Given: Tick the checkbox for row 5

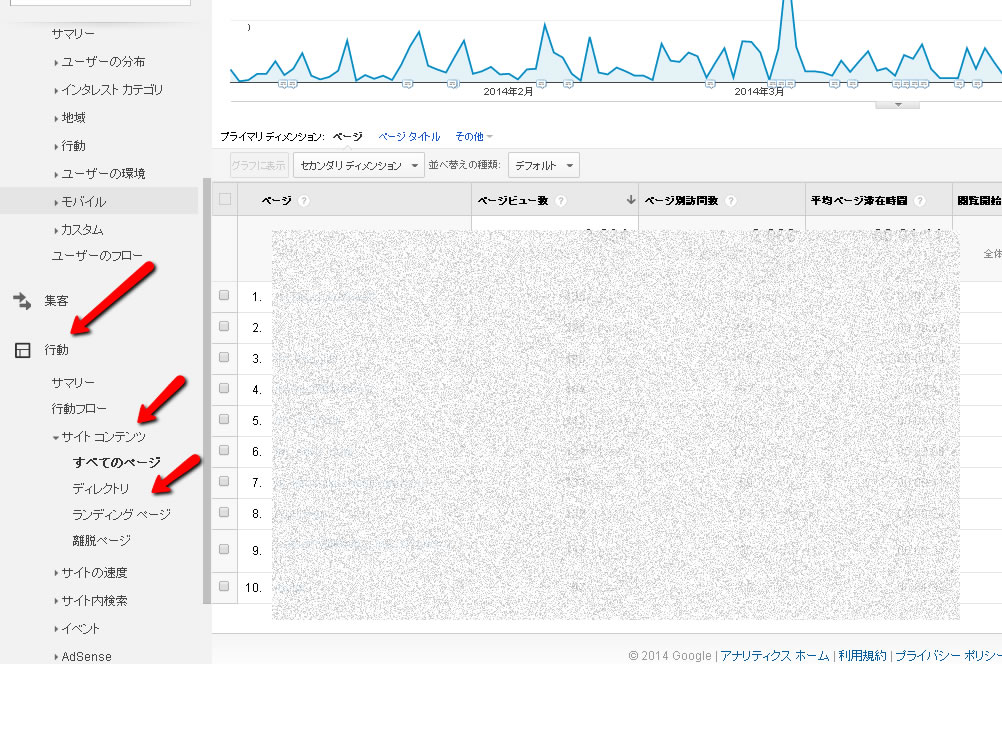Looking at the screenshot, I should (x=224, y=419).
